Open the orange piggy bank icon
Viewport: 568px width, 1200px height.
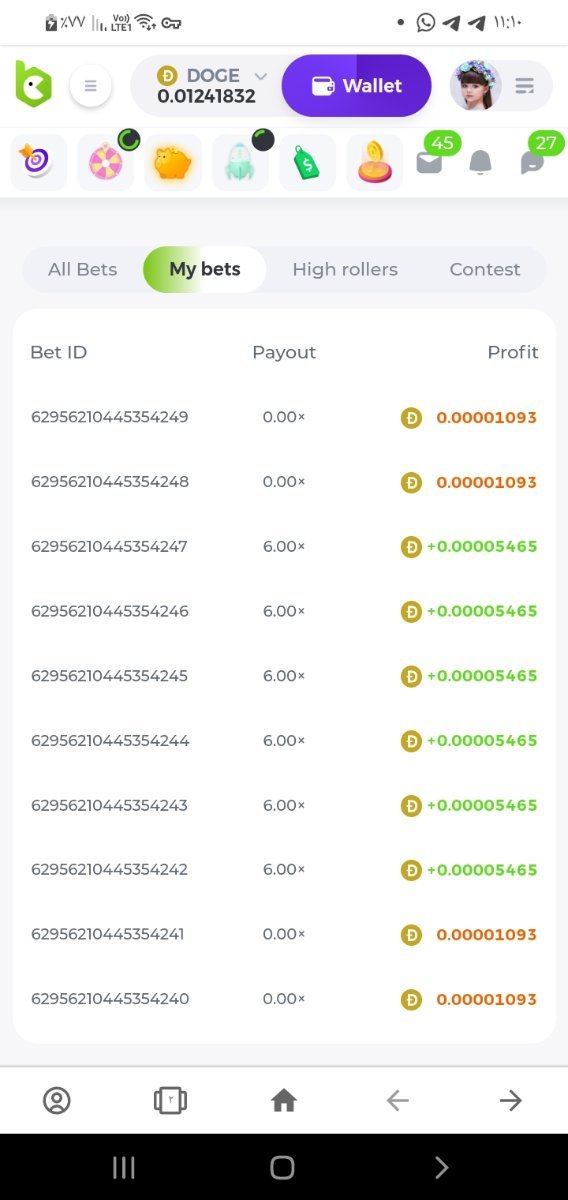pos(172,162)
